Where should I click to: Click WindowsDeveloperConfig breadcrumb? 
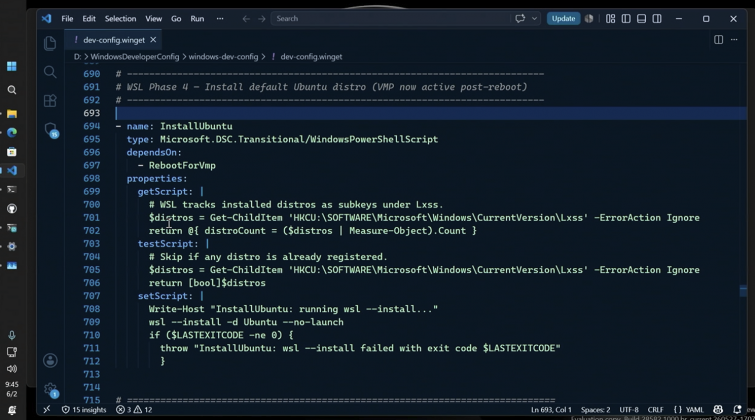point(135,56)
